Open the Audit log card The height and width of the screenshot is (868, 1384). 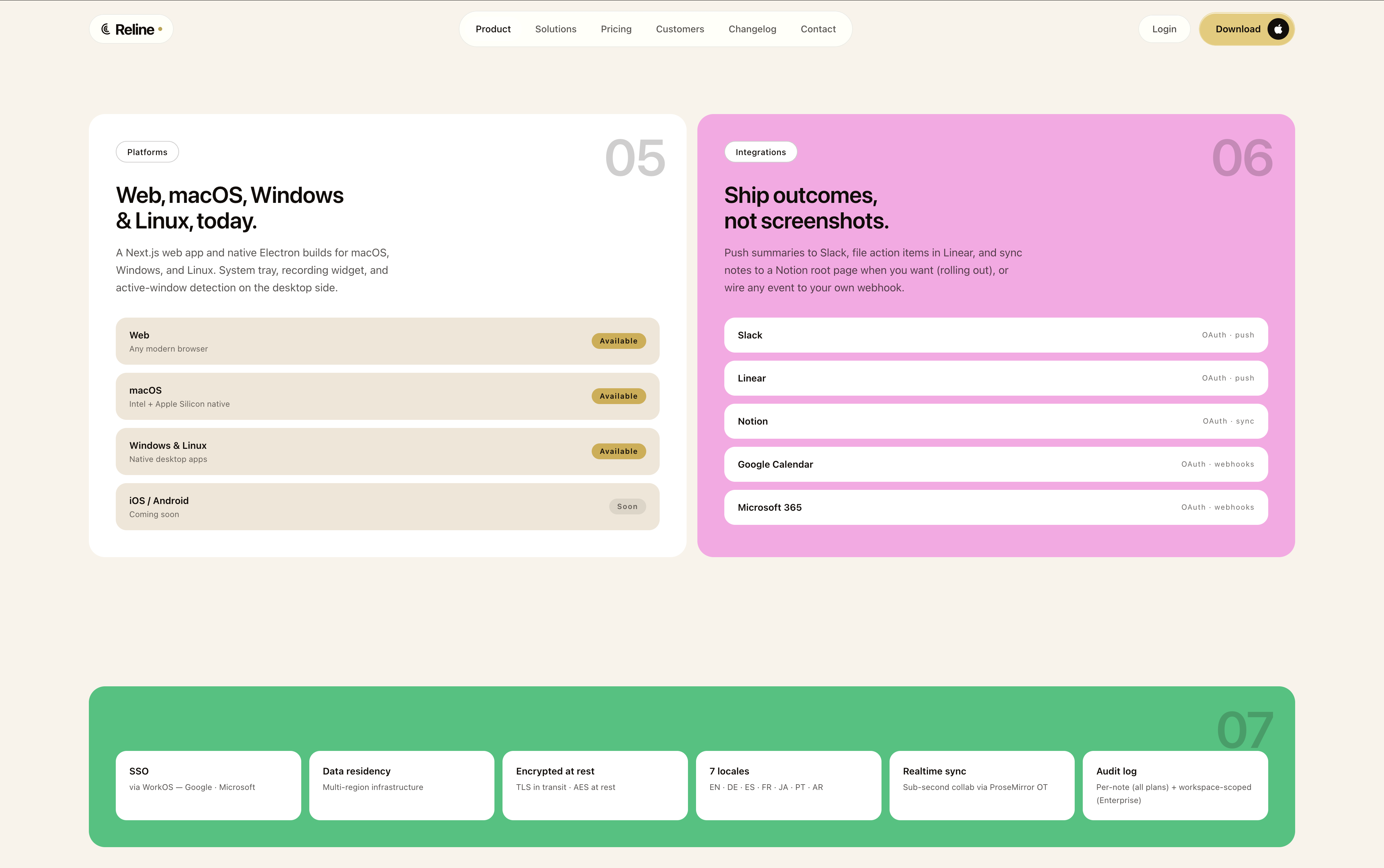1175,785
